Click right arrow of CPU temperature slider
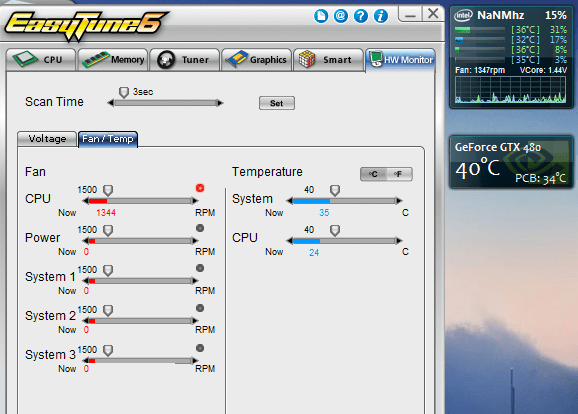Image resolution: width=578 pixels, height=414 pixels. click(399, 241)
